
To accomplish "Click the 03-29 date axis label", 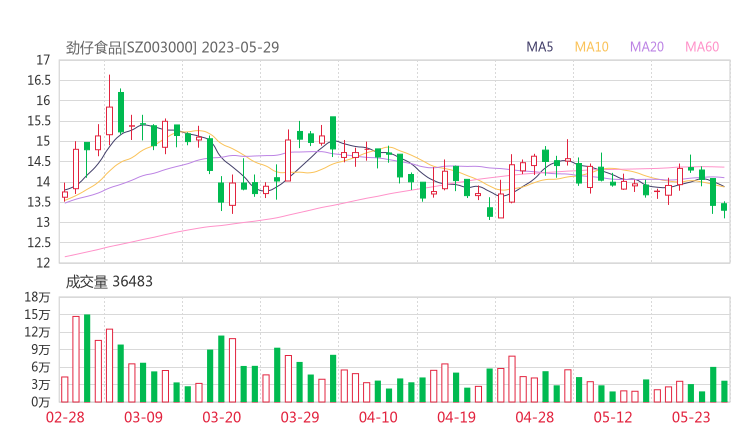I will (300, 417).
